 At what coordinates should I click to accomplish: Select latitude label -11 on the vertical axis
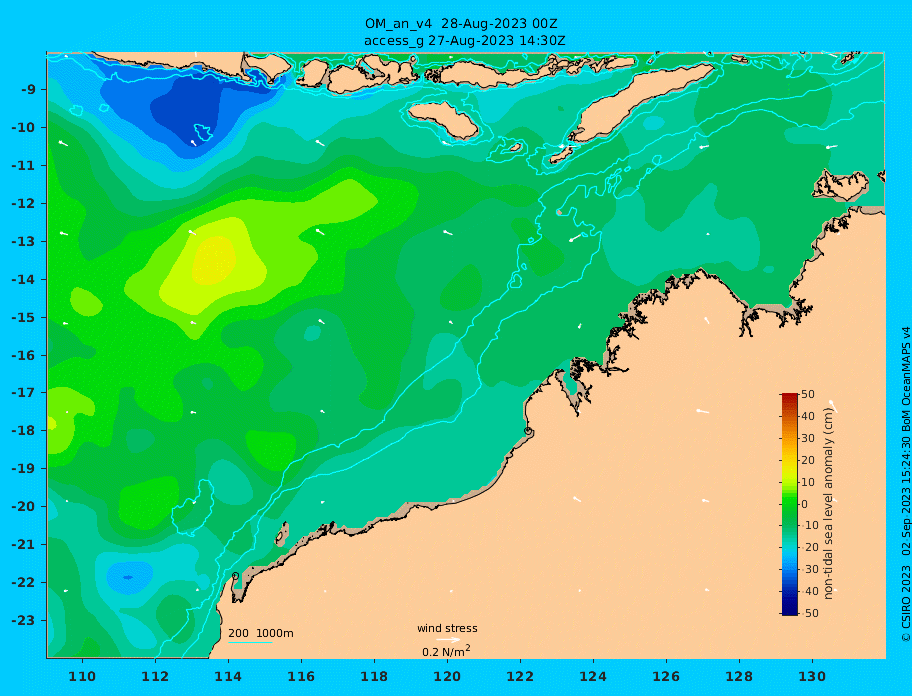(x=24, y=165)
